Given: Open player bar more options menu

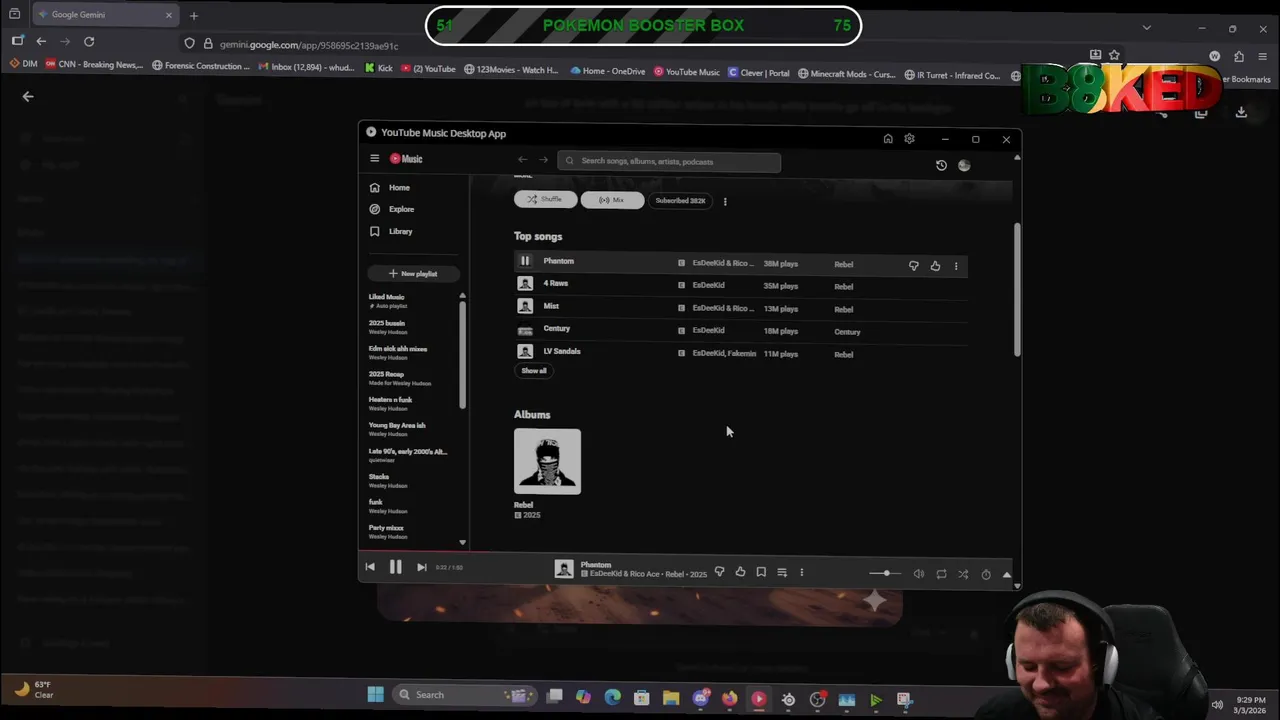Looking at the screenshot, I should (x=801, y=572).
